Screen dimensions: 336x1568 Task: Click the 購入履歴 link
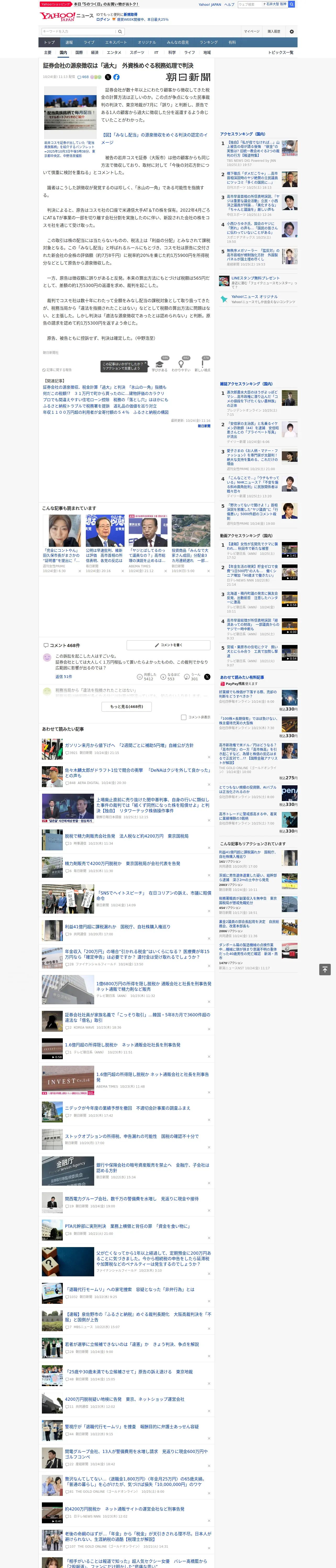[274, 32]
